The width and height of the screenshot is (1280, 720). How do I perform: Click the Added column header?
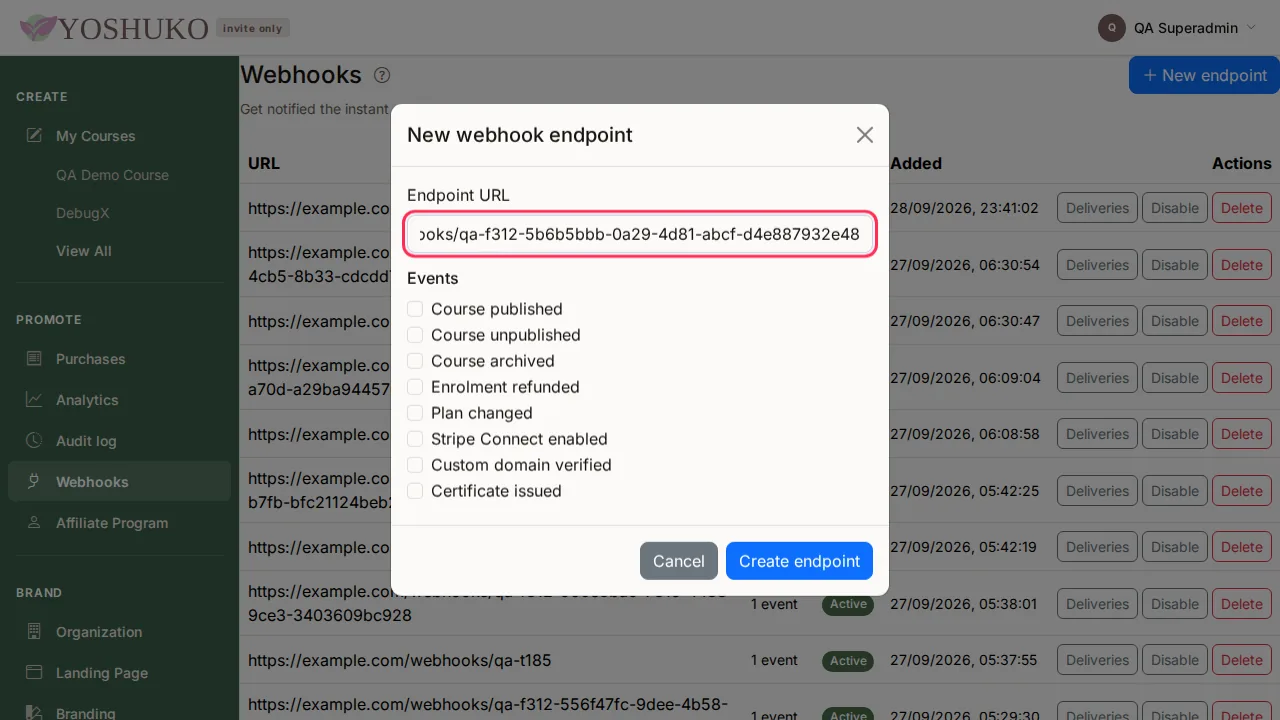(x=916, y=163)
